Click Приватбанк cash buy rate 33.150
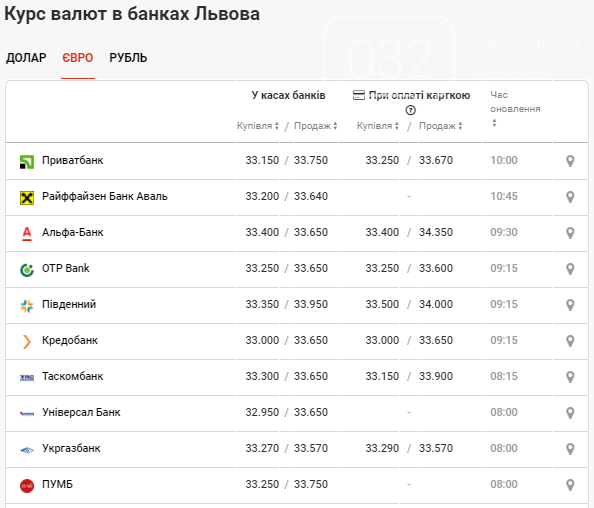594x508 pixels. pyautogui.click(x=262, y=161)
